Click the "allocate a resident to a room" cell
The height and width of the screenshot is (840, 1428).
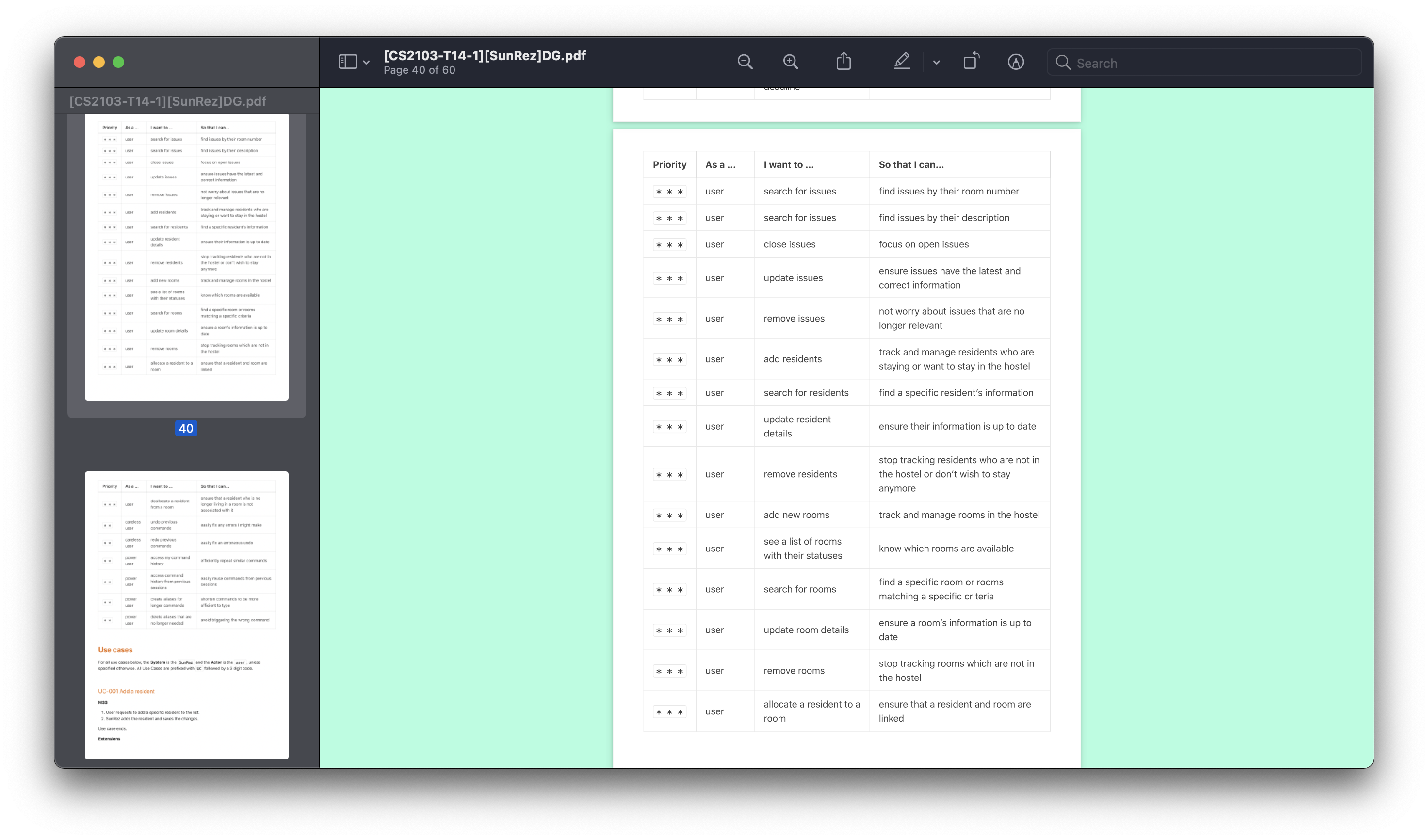click(x=811, y=711)
